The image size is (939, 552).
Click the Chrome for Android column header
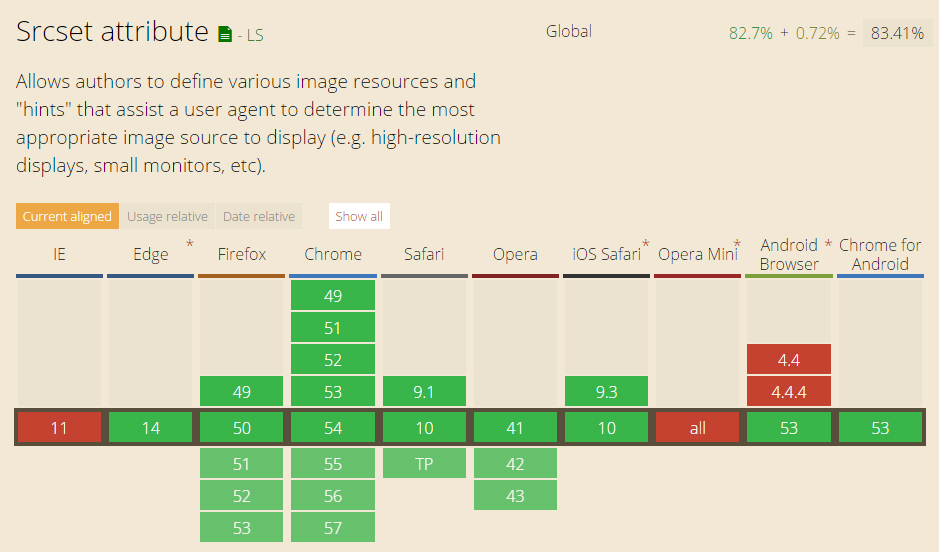click(880, 255)
